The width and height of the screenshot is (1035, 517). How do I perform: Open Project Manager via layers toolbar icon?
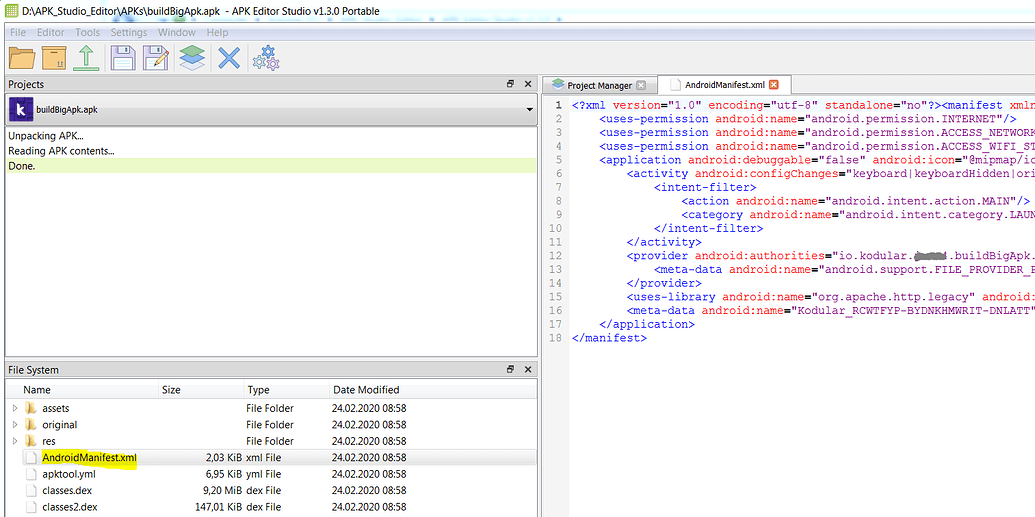192,58
